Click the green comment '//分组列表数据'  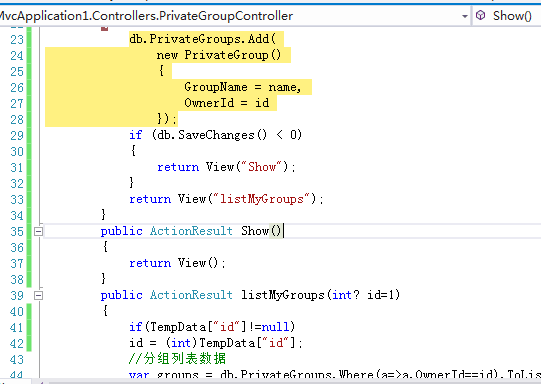[177, 358]
